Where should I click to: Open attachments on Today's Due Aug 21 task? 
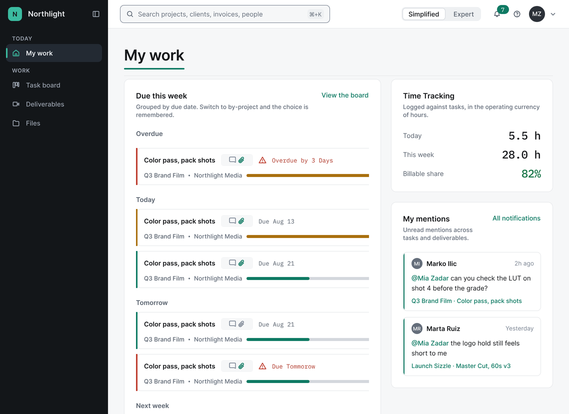click(x=241, y=263)
